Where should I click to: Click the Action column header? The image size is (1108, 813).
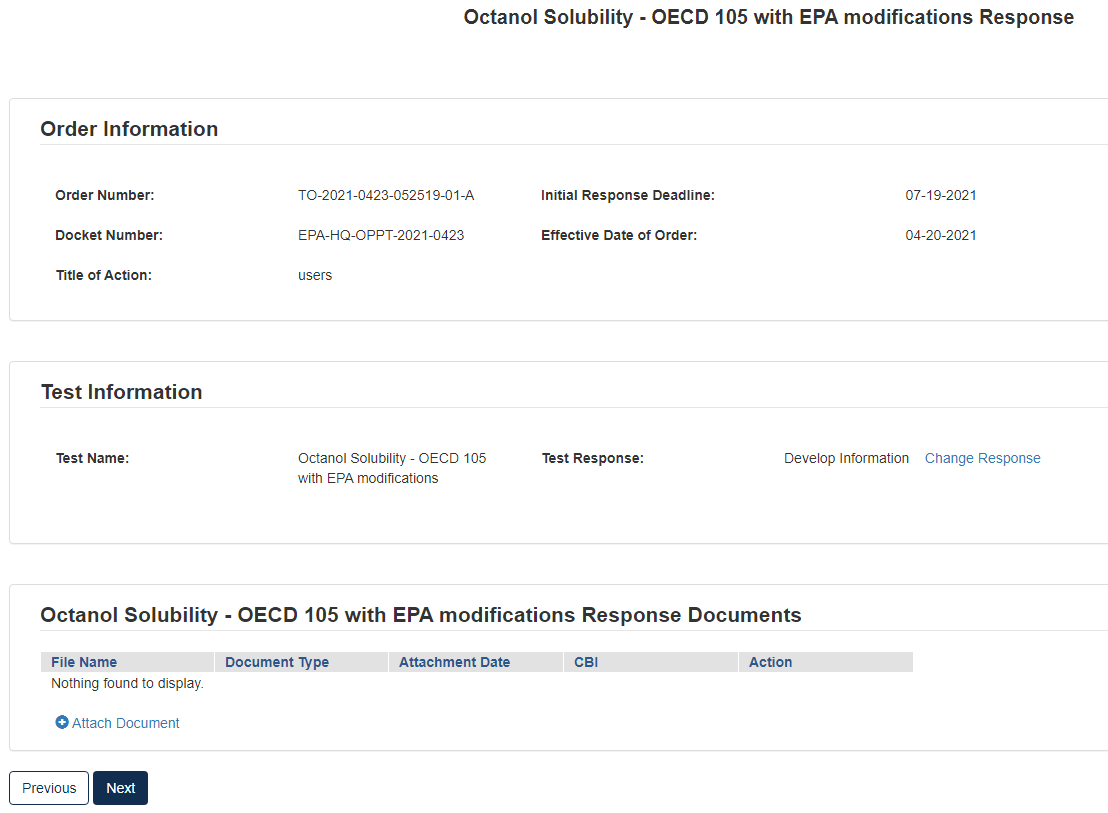point(770,662)
